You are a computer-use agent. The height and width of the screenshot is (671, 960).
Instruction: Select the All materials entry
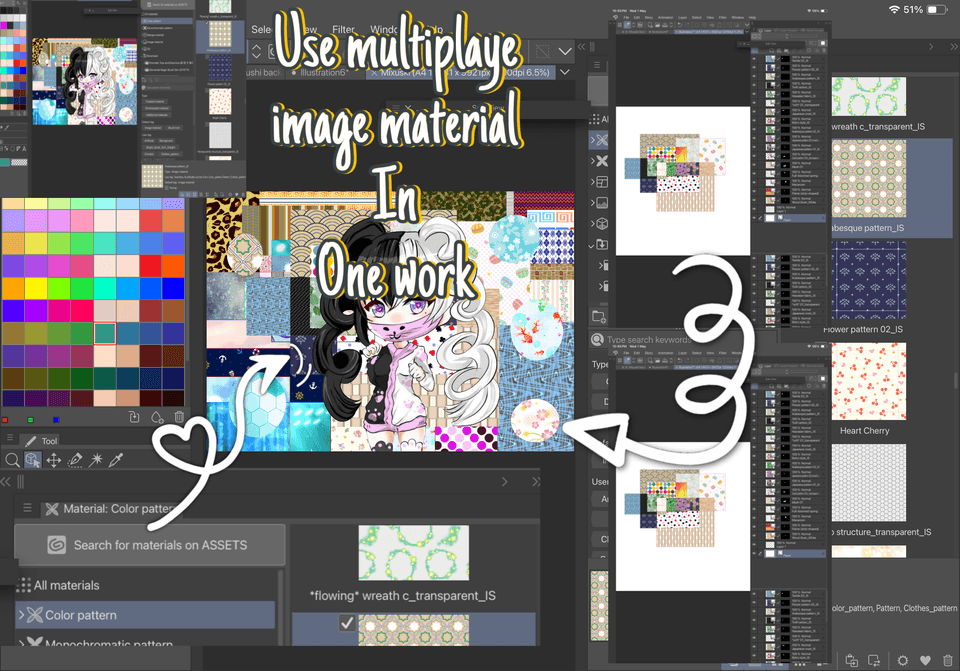tap(65, 583)
